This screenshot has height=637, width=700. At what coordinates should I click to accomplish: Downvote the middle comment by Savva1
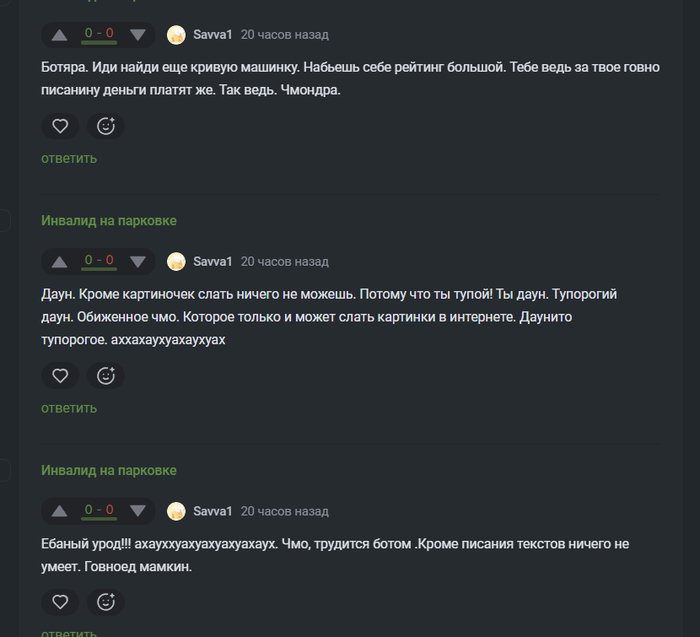(x=138, y=262)
